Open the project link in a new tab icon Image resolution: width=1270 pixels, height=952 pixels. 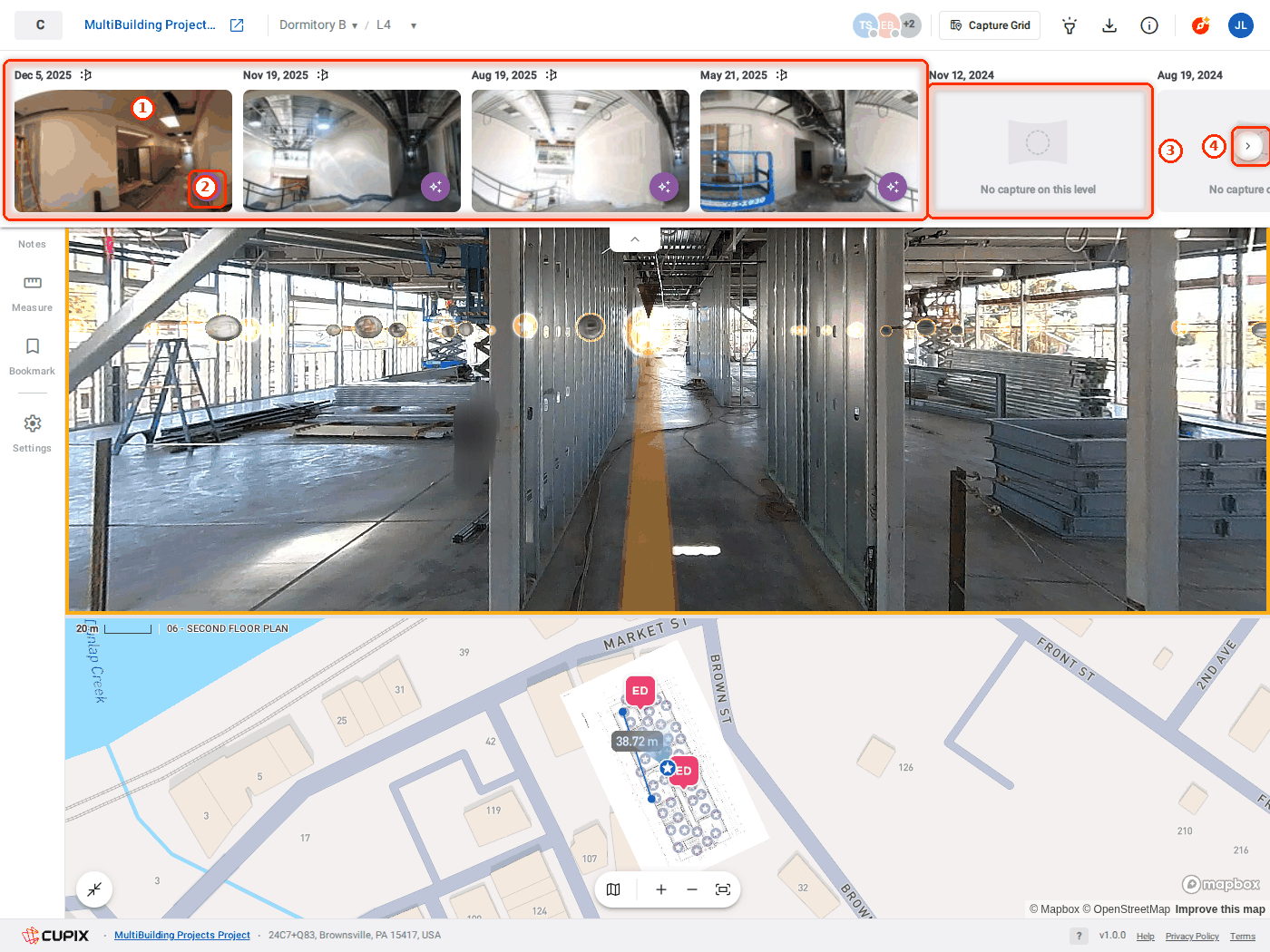click(237, 25)
